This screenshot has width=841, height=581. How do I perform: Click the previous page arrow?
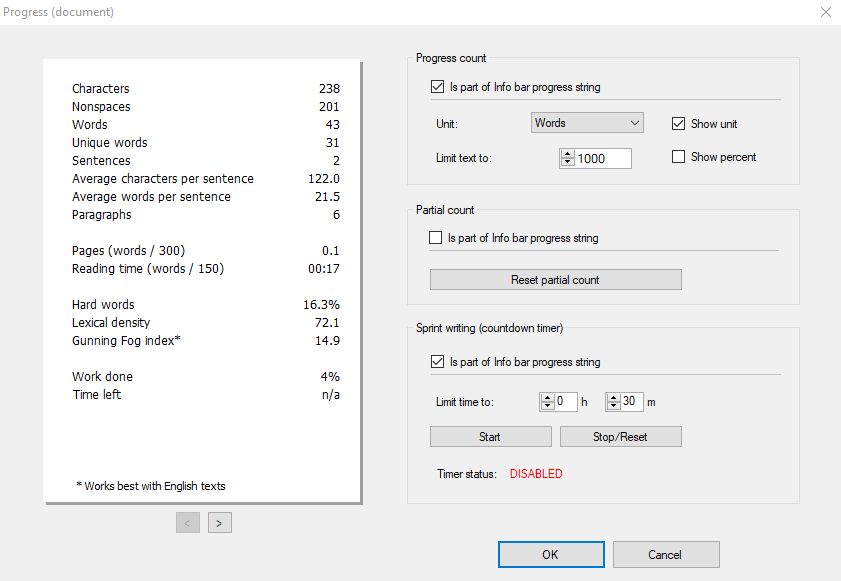point(187,522)
